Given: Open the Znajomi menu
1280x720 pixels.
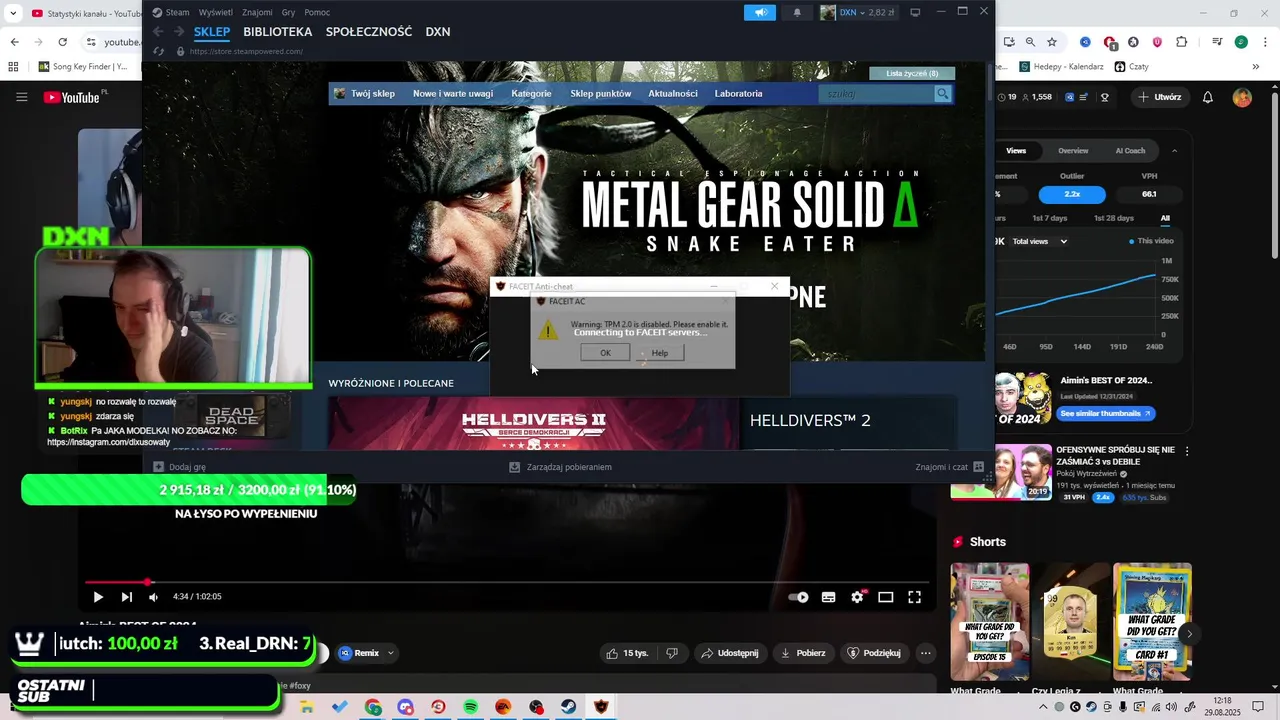Looking at the screenshot, I should (257, 12).
